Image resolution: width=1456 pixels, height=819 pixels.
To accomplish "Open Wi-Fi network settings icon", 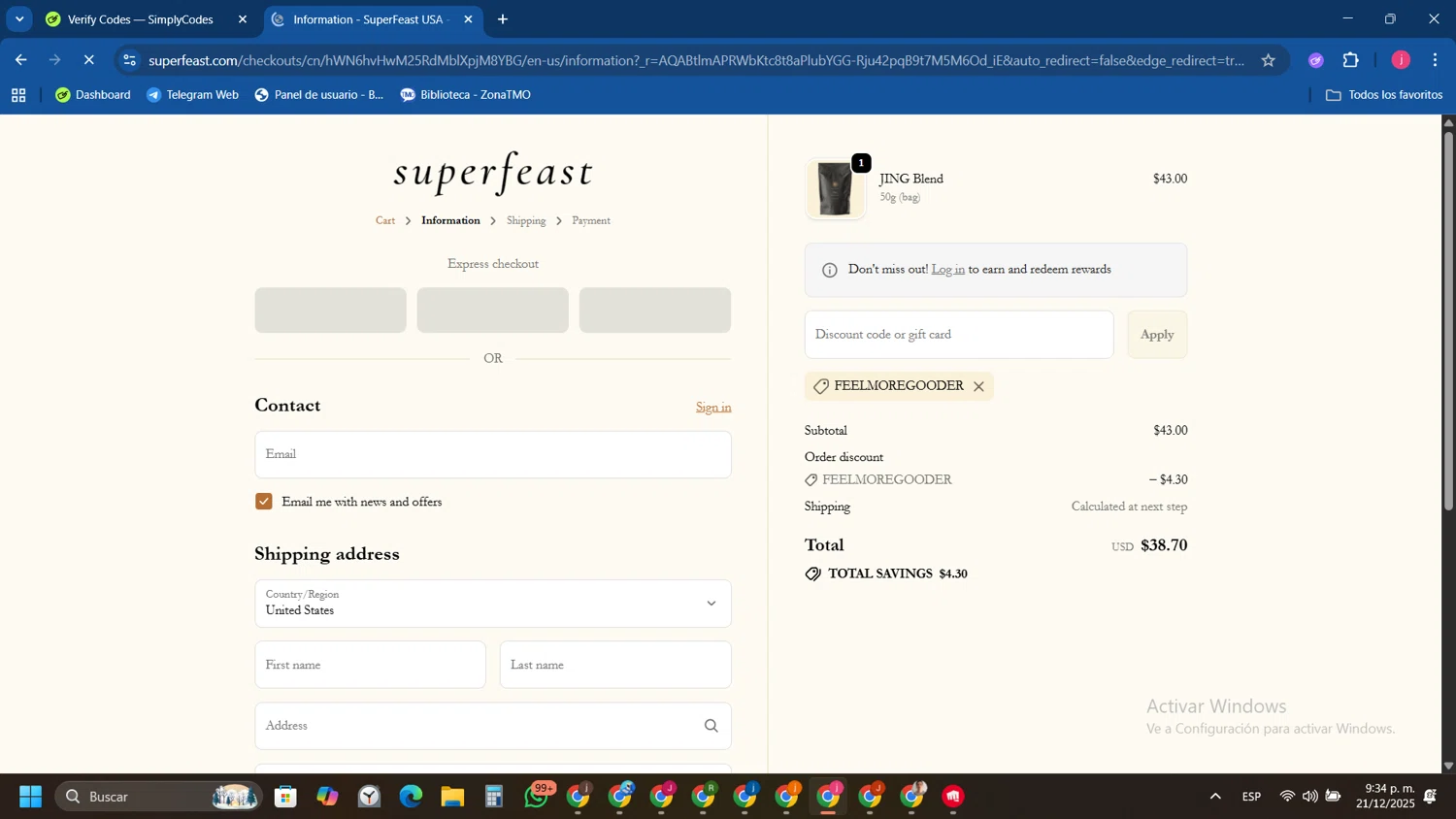I will pyautogui.click(x=1287, y=797).
